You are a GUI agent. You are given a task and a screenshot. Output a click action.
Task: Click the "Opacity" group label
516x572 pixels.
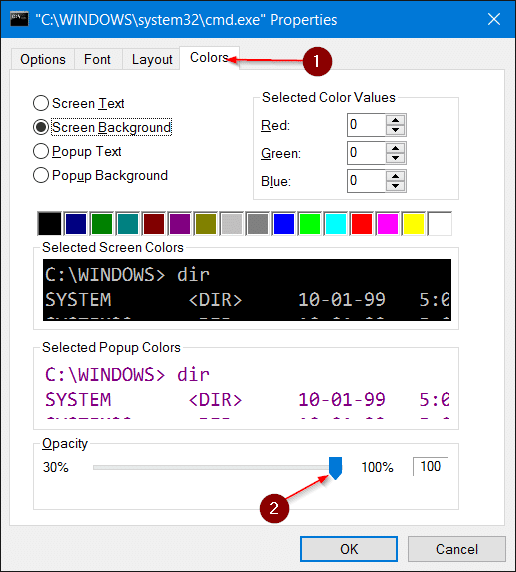tap(65, 444)
